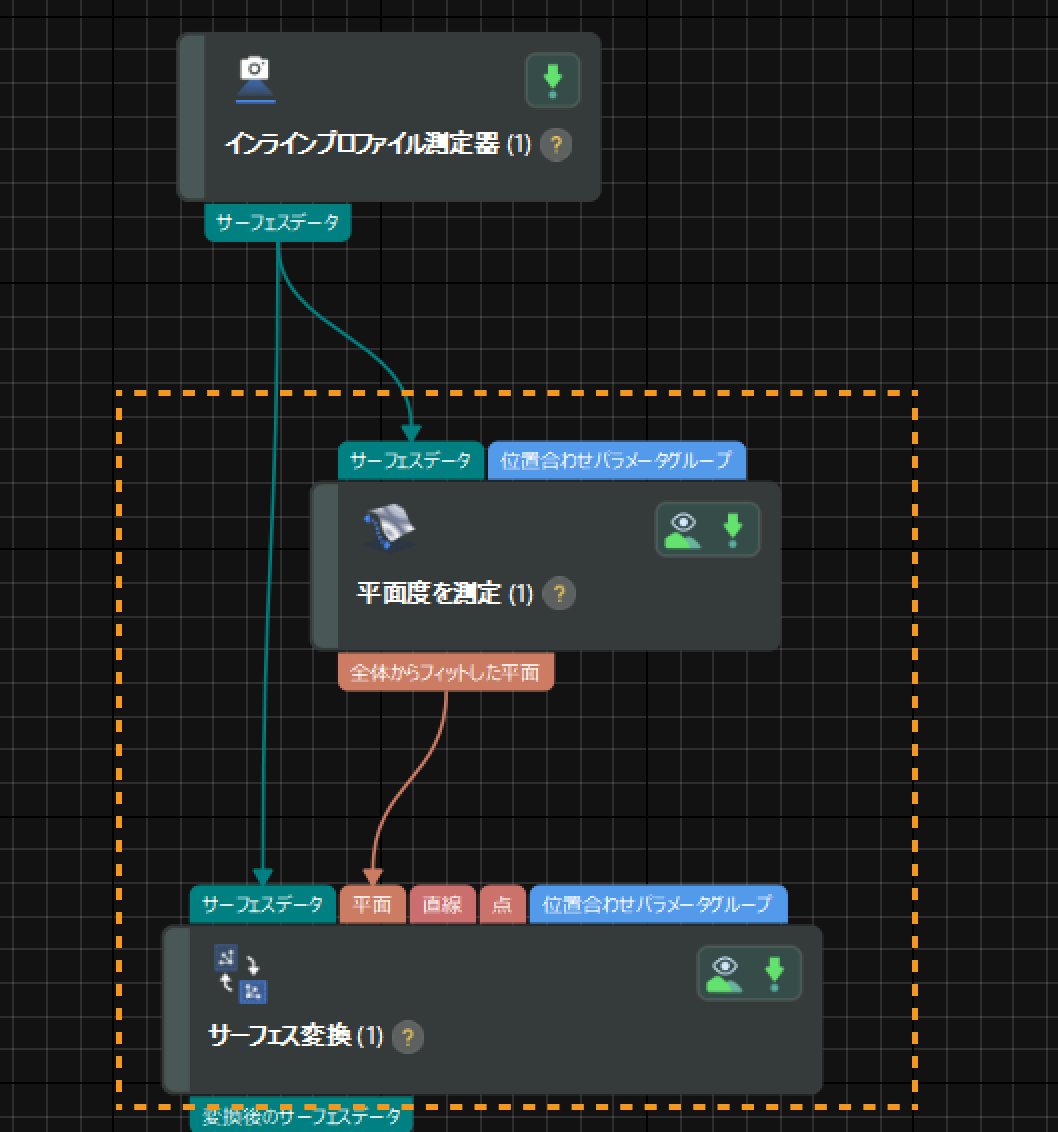The width and height of the screenshot is (1058, 1132).
Task: Click left handle bar of 平面度を測定 node
Action: tap(324, 566)
